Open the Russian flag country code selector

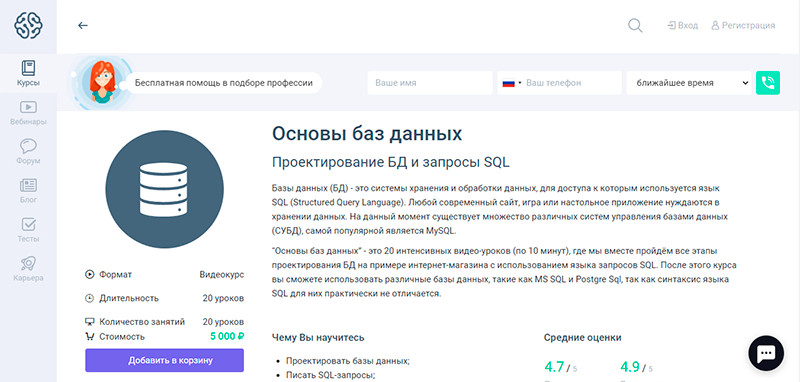(x=512, y=83)
